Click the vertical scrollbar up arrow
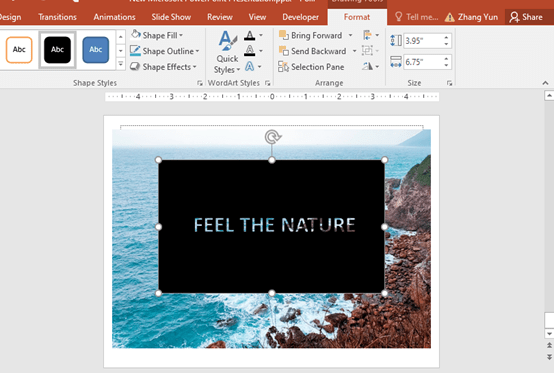 549,95
